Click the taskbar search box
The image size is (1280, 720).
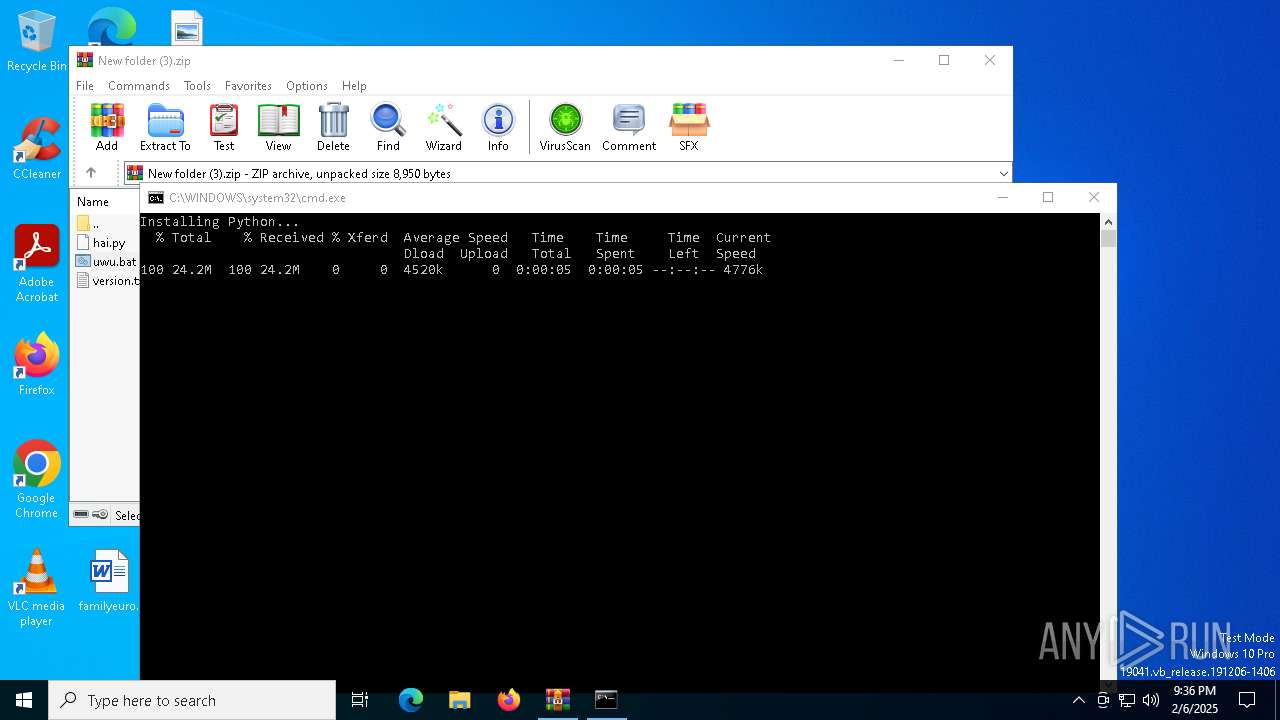192,700
